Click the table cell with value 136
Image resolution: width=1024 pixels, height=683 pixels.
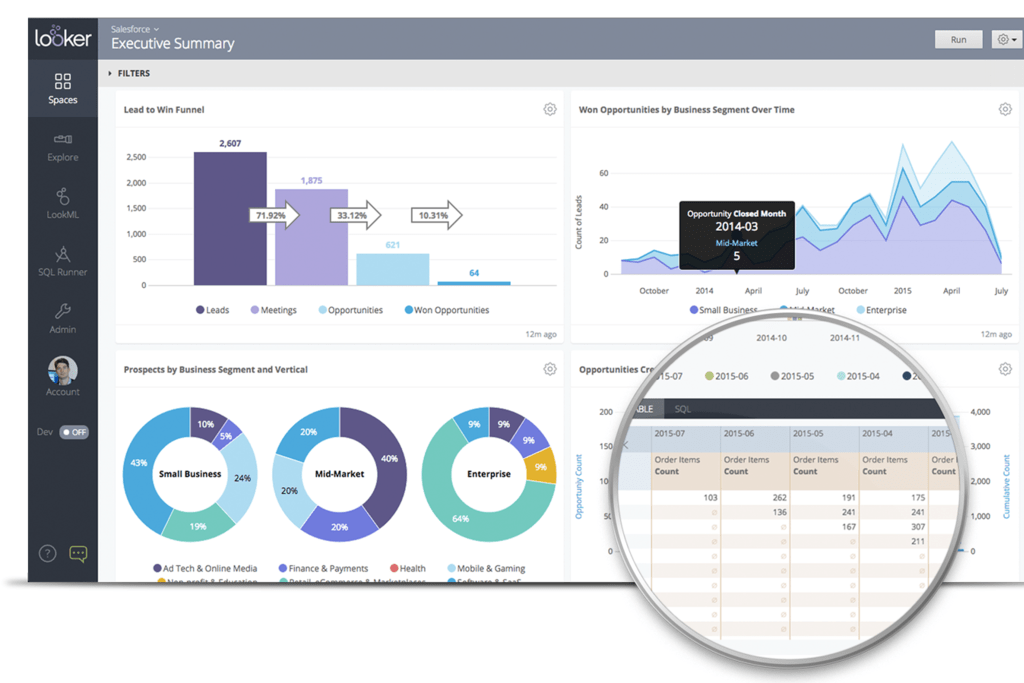[756, 512]
